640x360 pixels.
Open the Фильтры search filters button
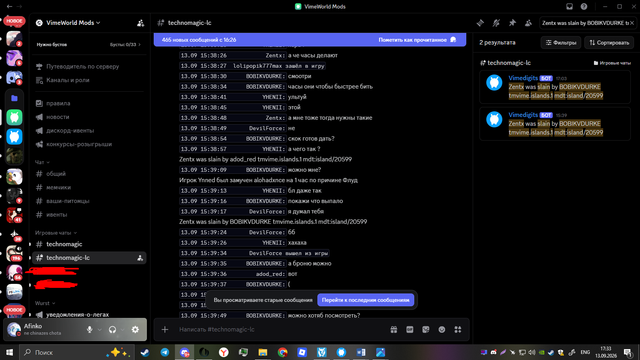pyautogui.click(x=561, y=42)
